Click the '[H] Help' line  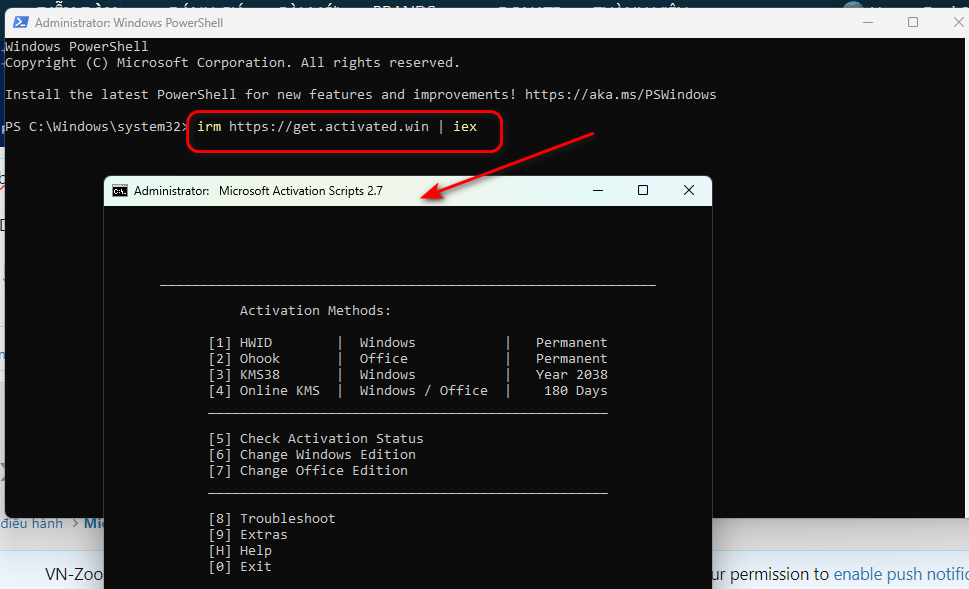[240, 551]
